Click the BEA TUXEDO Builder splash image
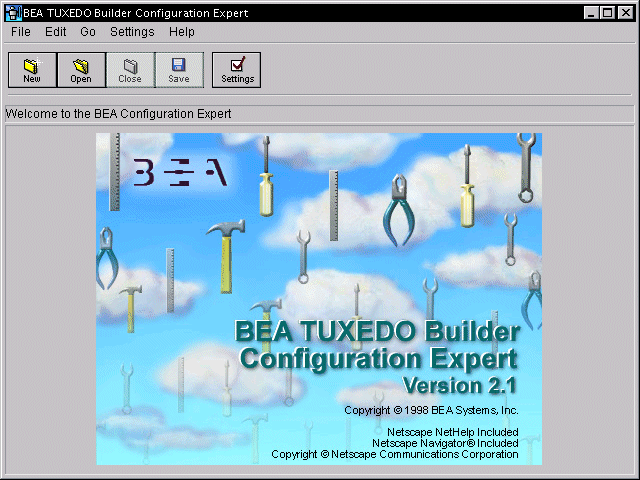Screen dimensions: 640x480 click(319, 299)
